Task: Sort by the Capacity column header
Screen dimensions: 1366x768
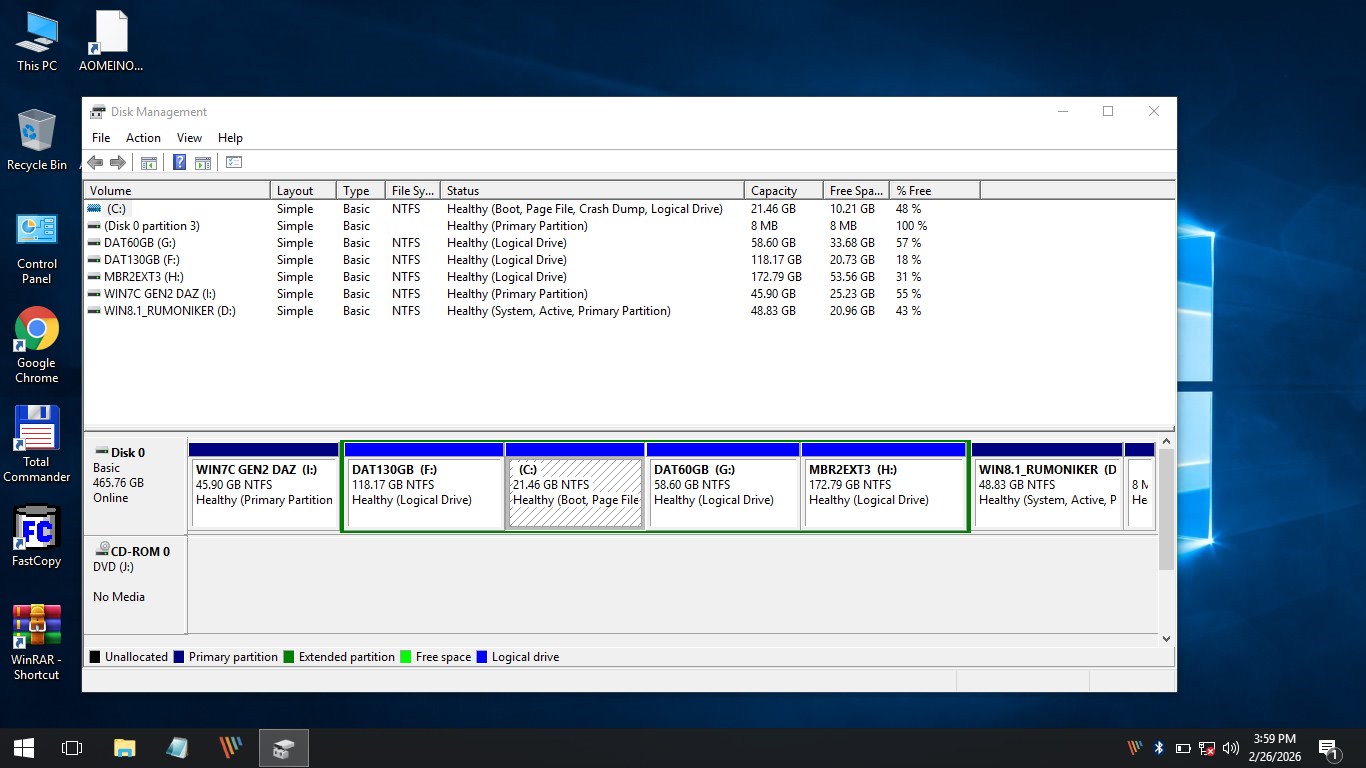Action: 784,190
